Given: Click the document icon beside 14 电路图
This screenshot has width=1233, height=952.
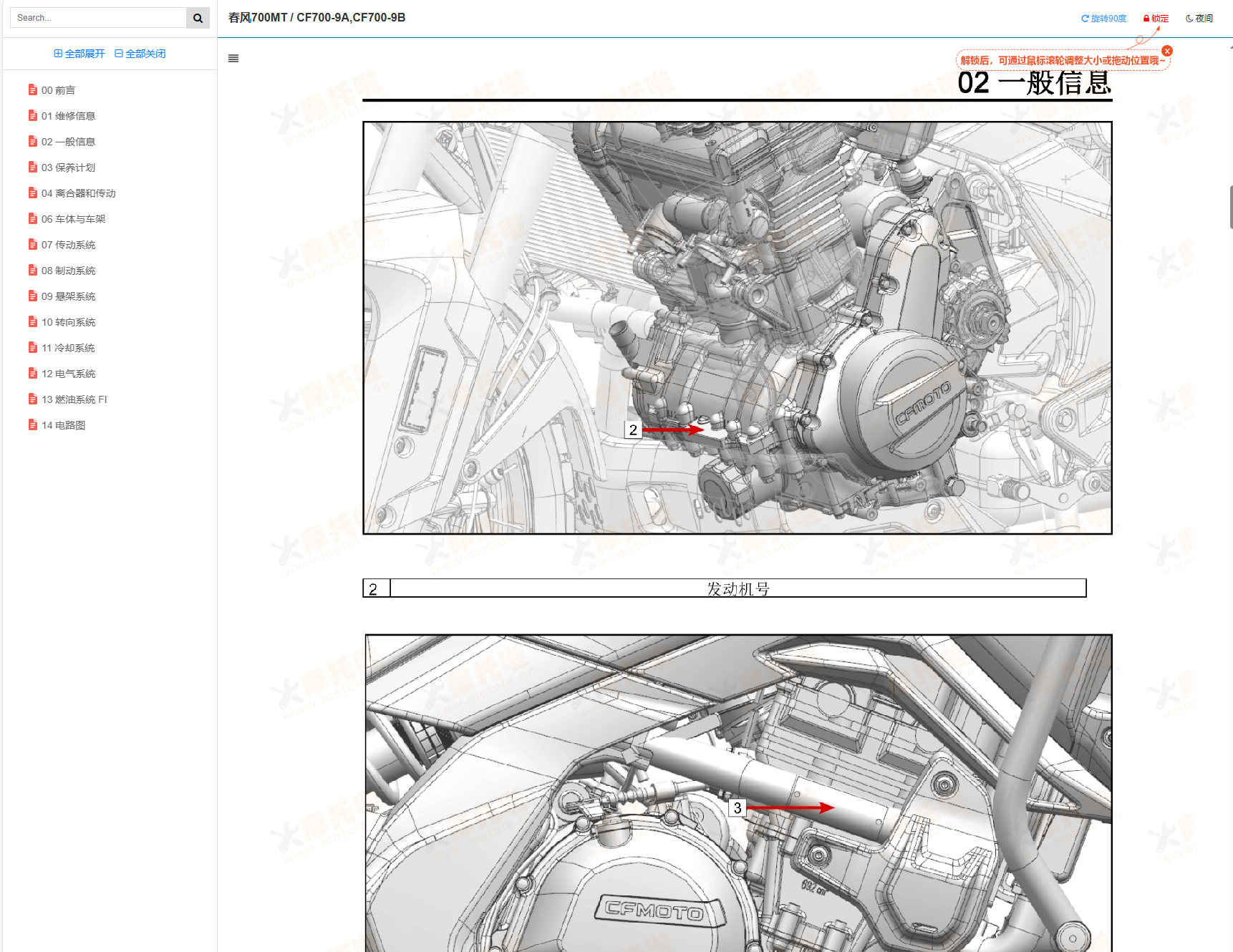Looking at the screenshot, I should pos(33,424).
